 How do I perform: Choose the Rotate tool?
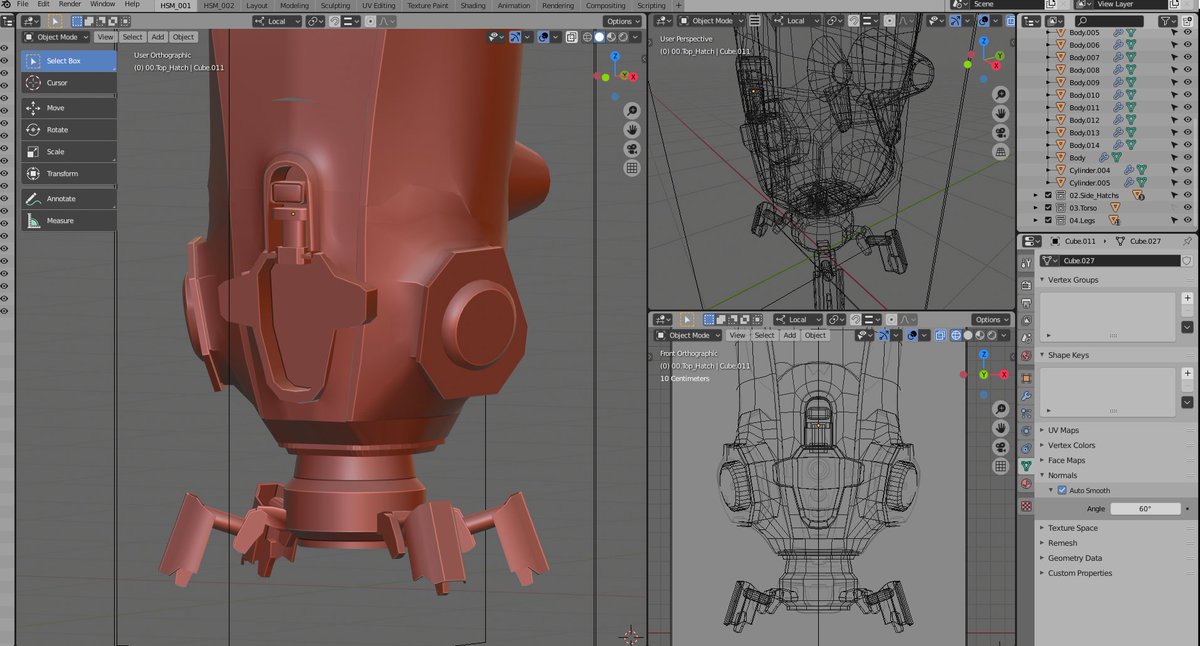tap(68, 130)
